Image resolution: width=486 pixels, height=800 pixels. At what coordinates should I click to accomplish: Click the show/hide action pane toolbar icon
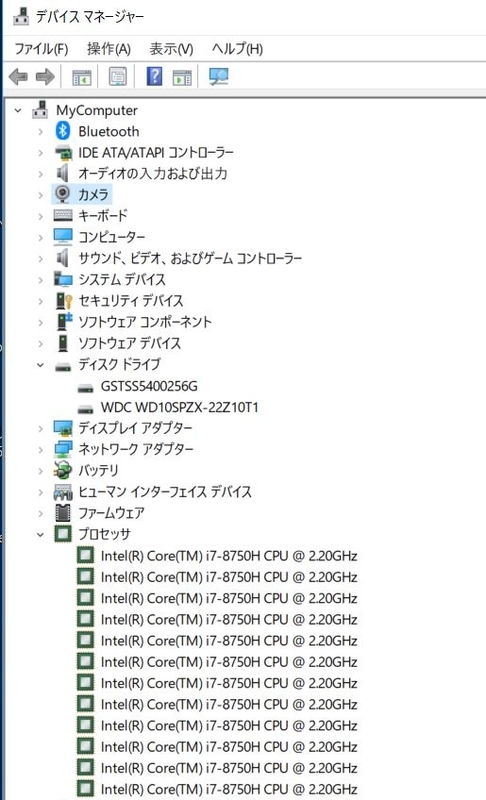pos(182,77)
